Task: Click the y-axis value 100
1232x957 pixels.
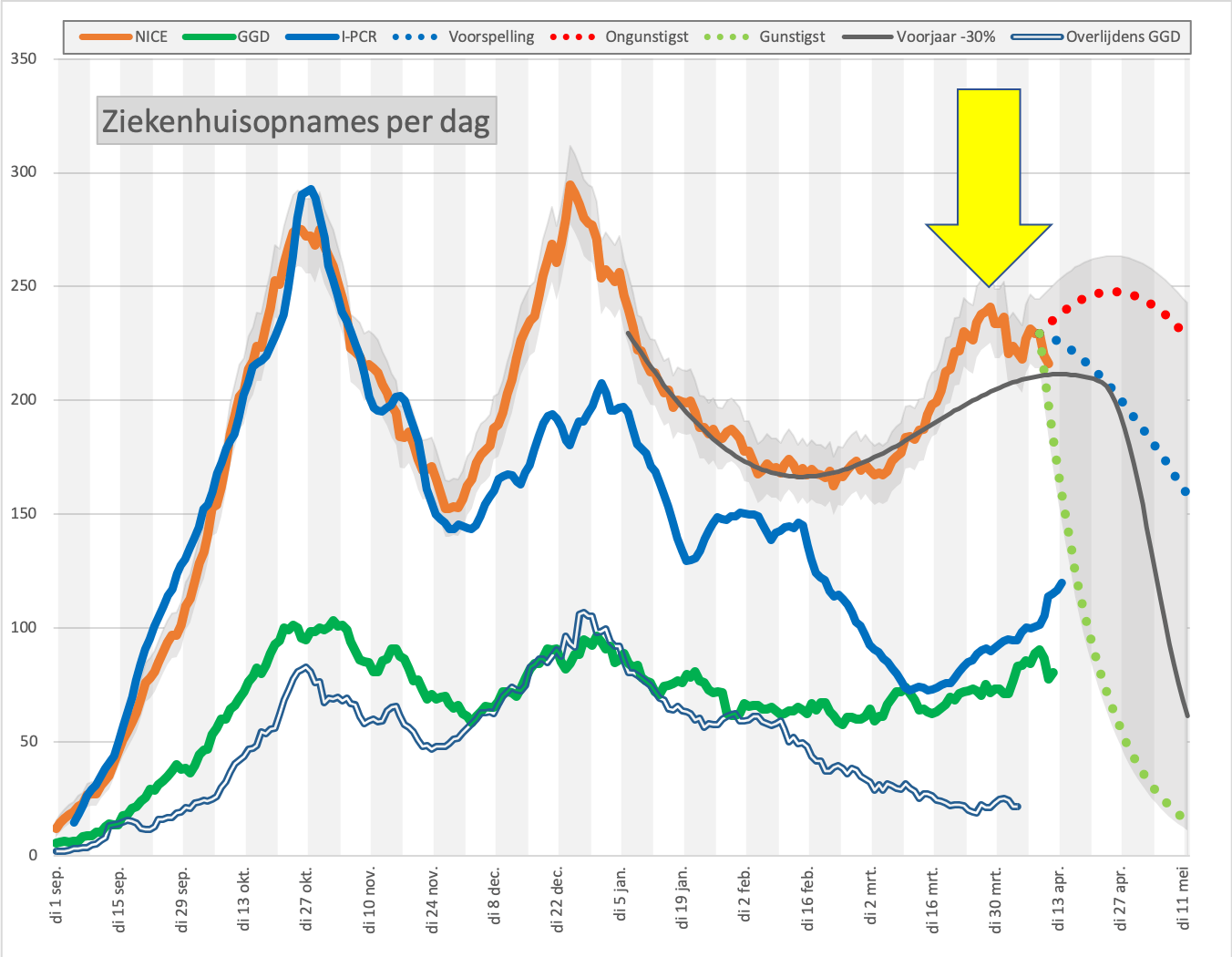Action: pos(24,628)
